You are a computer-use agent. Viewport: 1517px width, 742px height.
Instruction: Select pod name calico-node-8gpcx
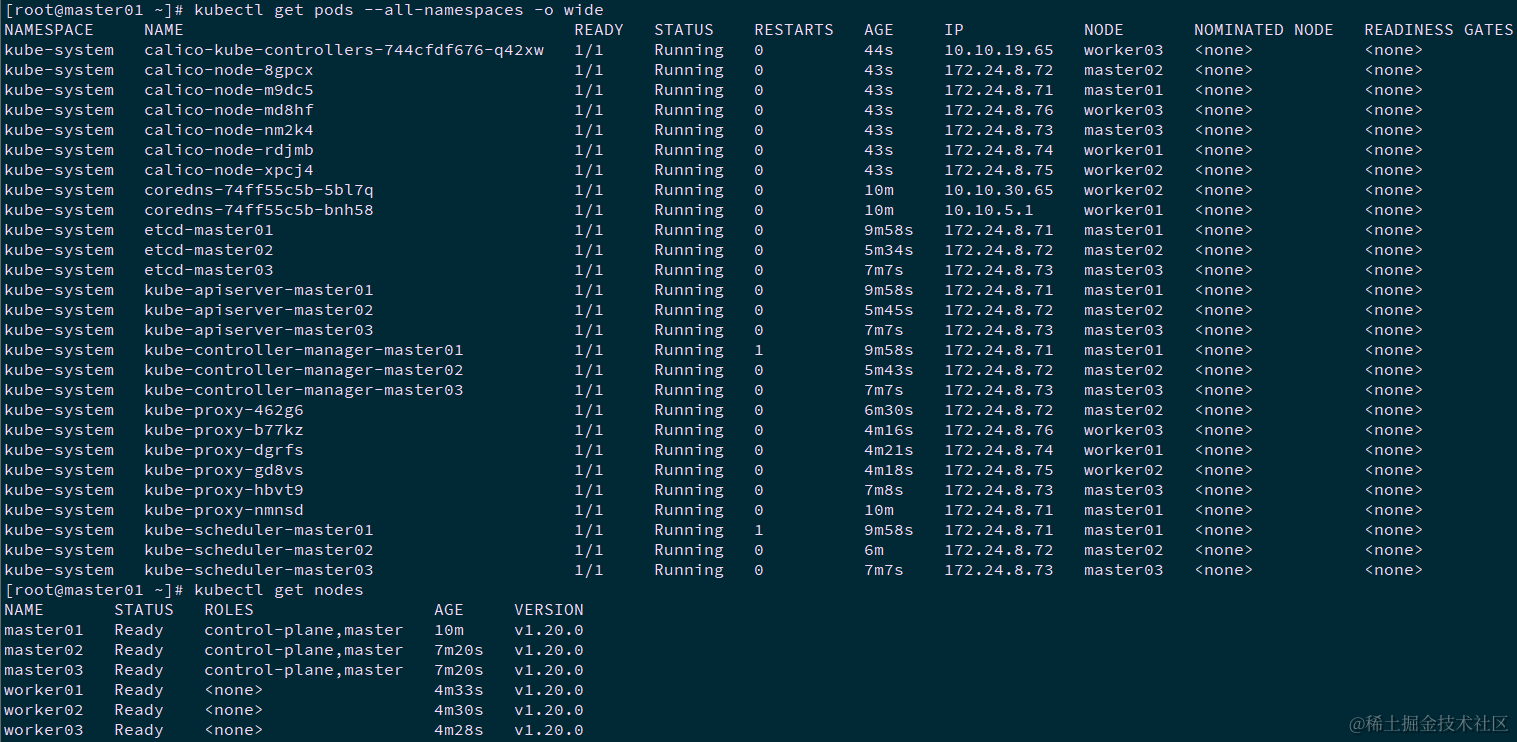229,70
